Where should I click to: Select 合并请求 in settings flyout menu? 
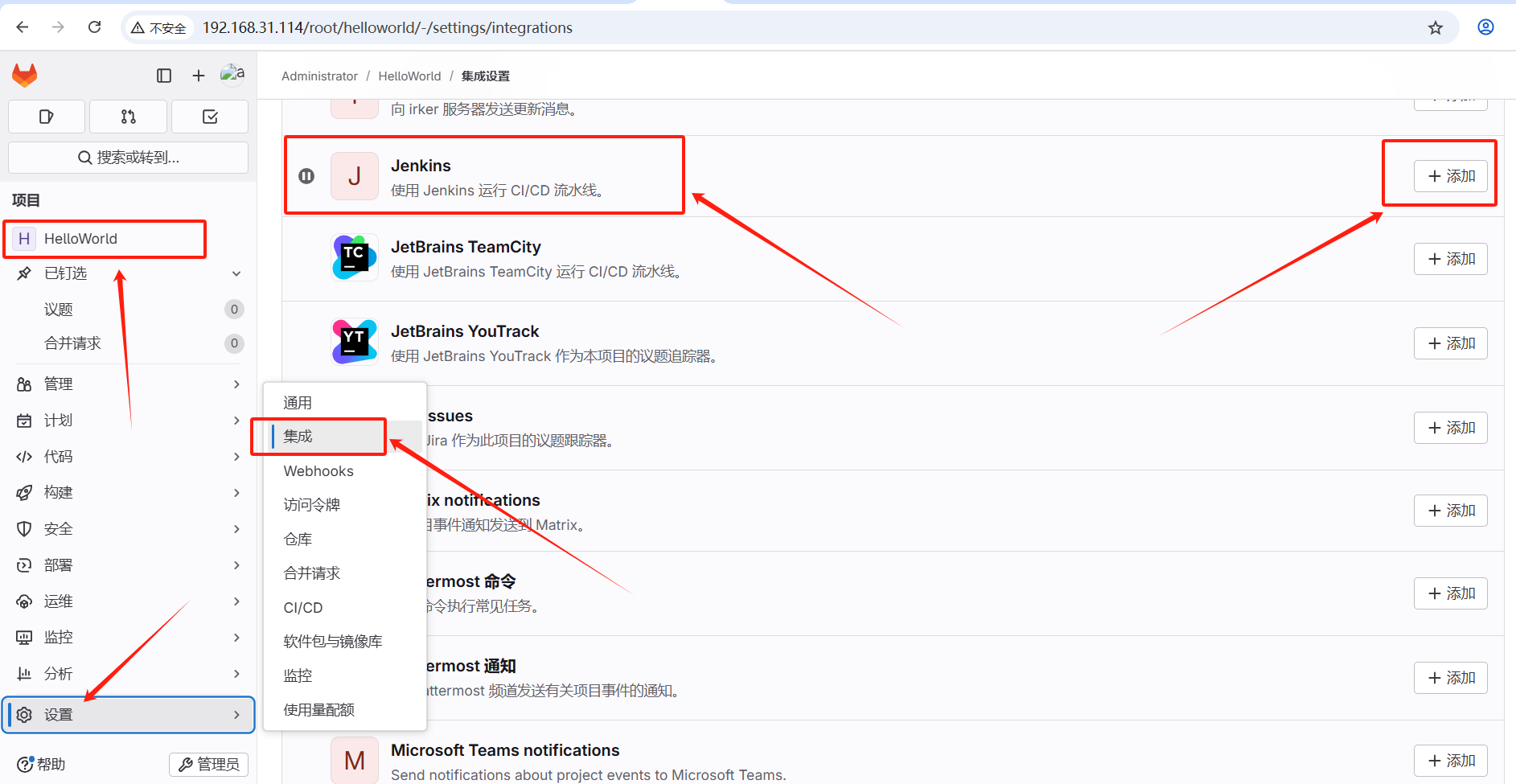[x=345, y=573]
